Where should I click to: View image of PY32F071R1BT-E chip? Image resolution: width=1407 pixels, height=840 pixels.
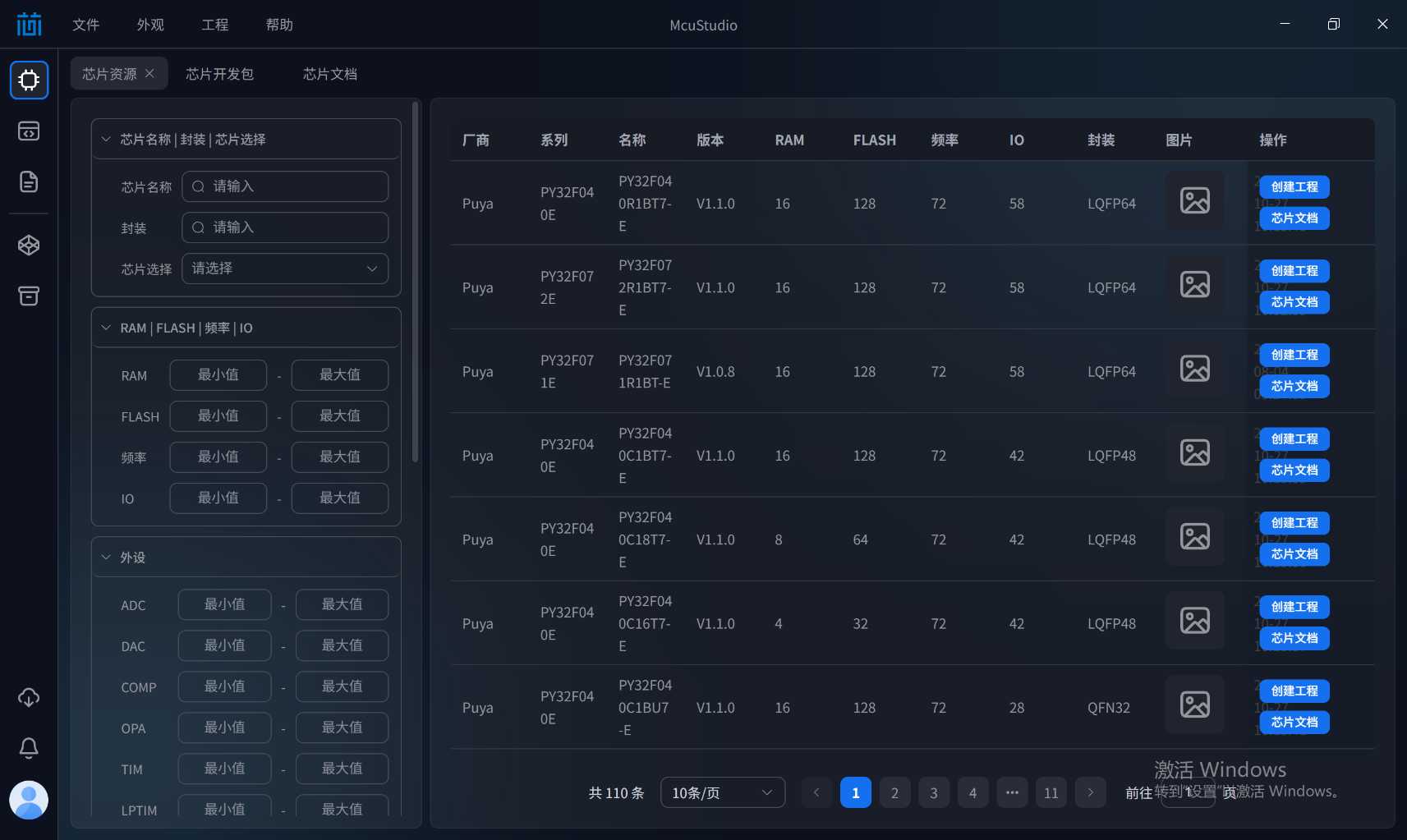point(1194,368)
